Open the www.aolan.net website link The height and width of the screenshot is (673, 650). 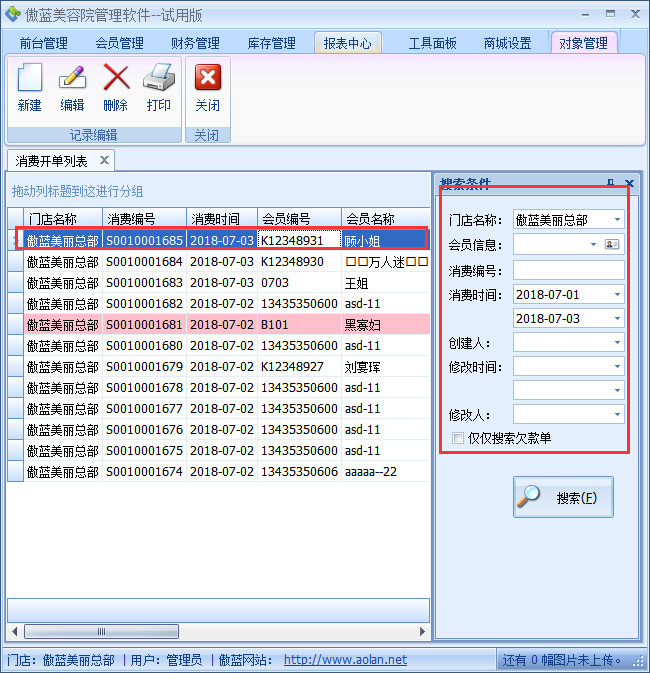[x=345, y=660]
